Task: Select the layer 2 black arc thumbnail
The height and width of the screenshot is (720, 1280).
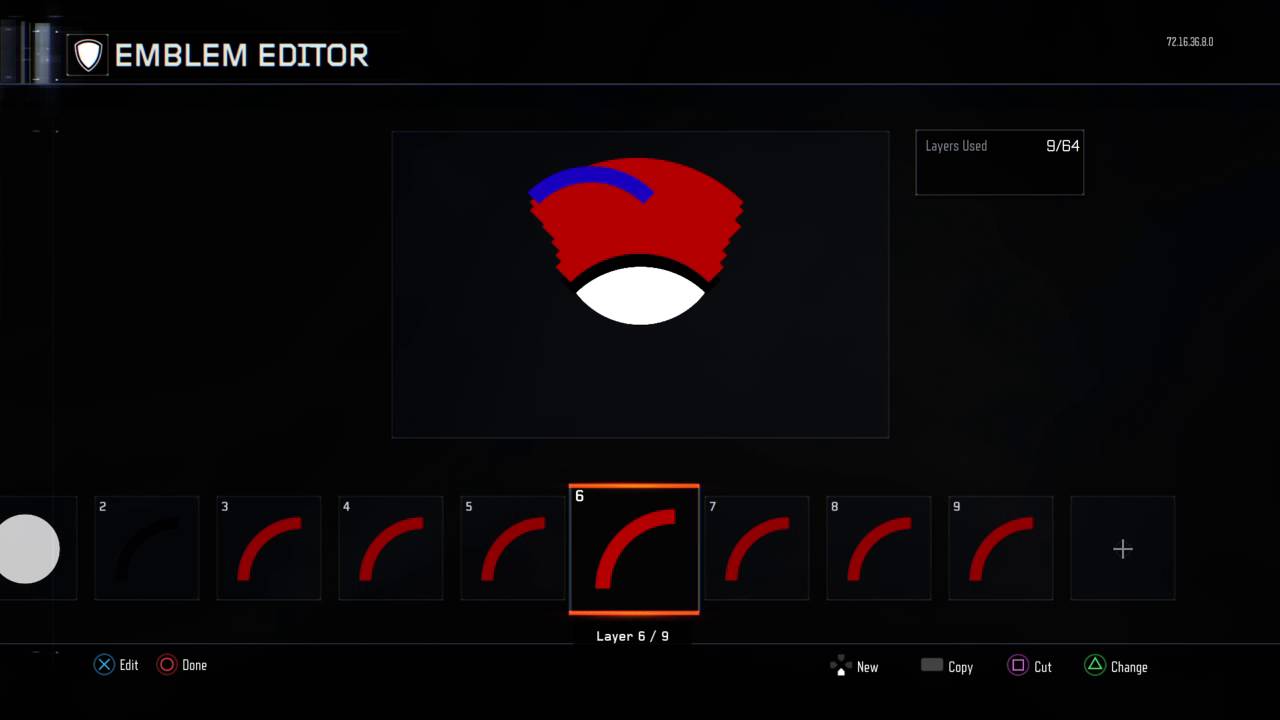Action: coord(147,548)
